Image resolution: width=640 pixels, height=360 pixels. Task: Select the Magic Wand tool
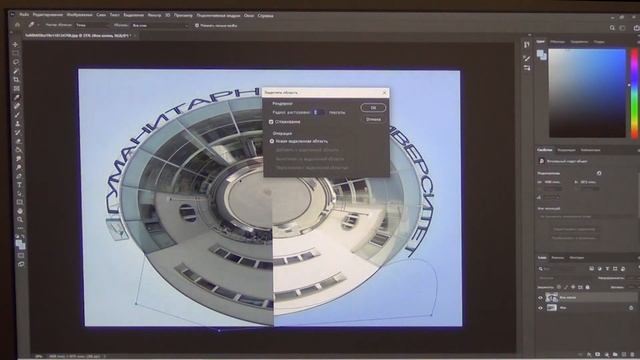(16, 71)
